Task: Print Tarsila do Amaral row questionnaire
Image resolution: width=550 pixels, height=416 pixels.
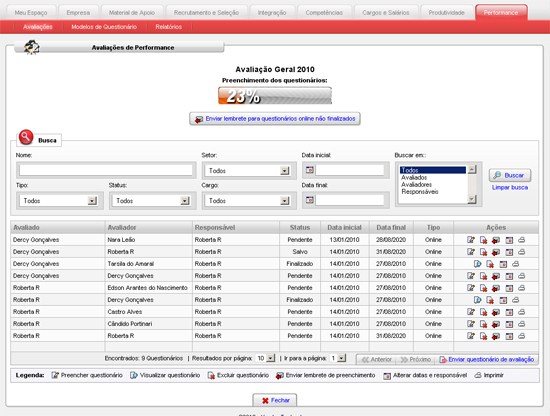Action: (515, 264)
